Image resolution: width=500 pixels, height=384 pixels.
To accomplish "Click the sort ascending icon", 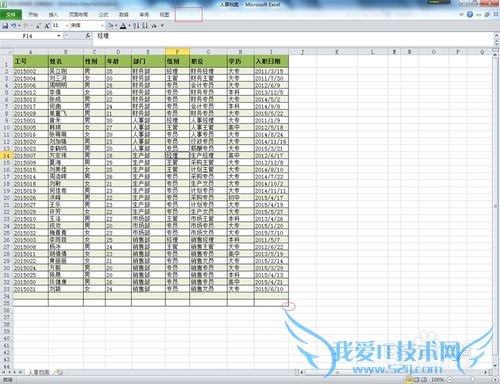I will click(x=136, y=26).
